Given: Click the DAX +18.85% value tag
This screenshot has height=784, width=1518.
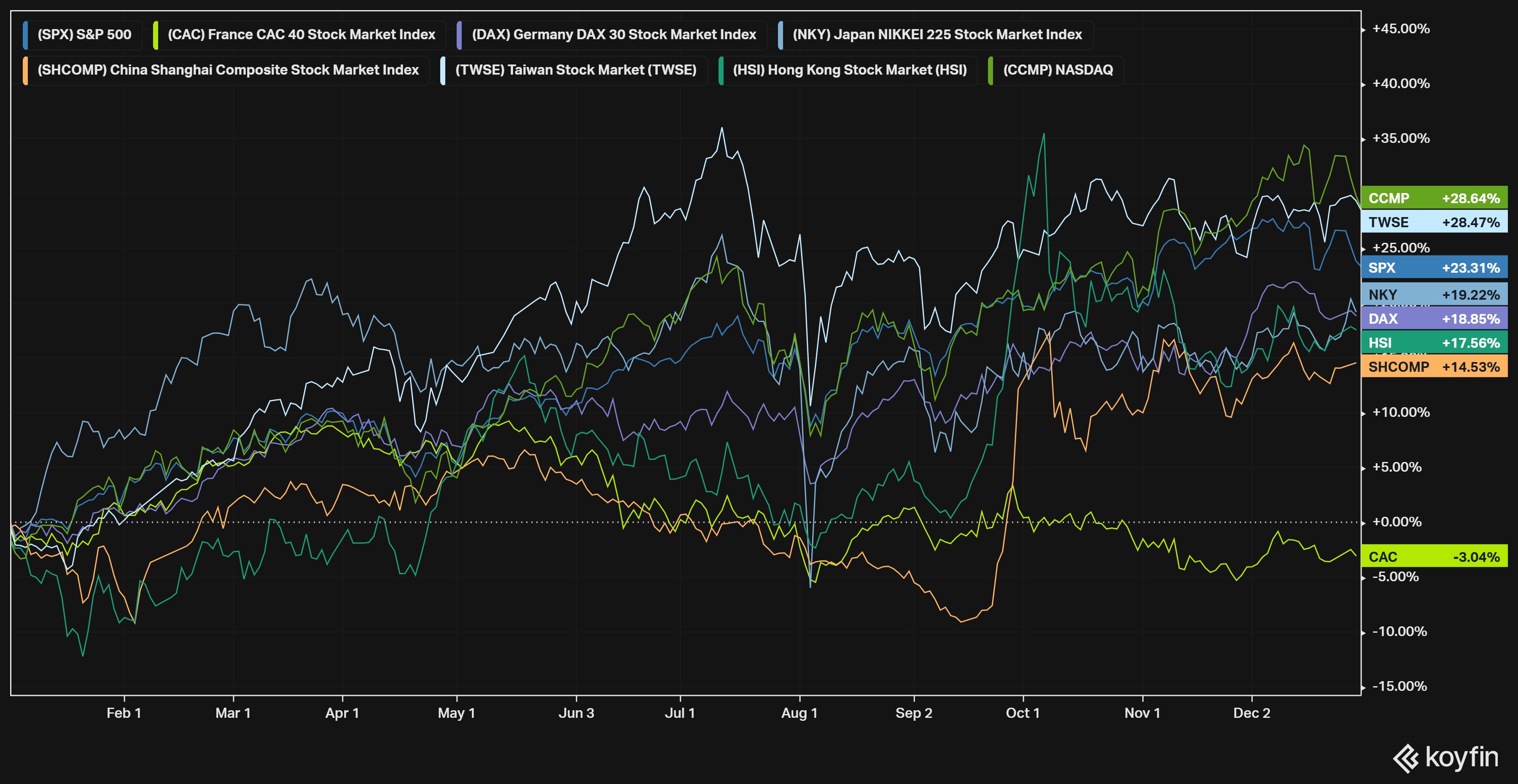Looking at the screenshot, I should coord(1434,319).
